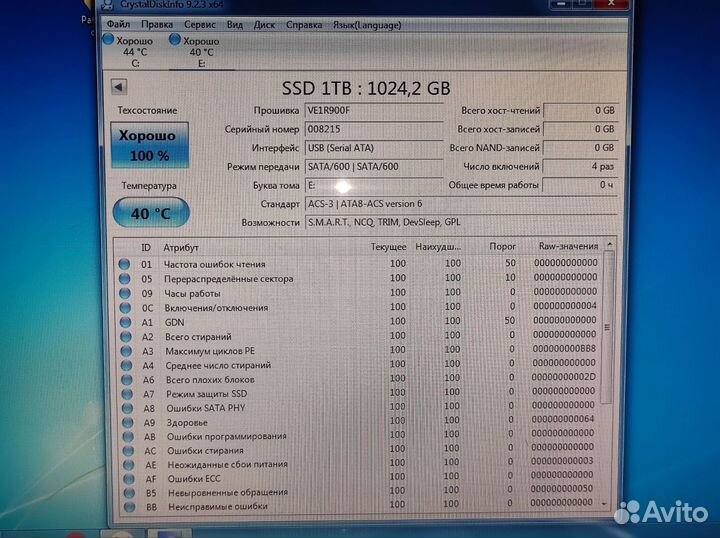The width and height of the screenshot is (720, 538).
Task: Click status icon of attribute AC
Action: click(129, 451)
